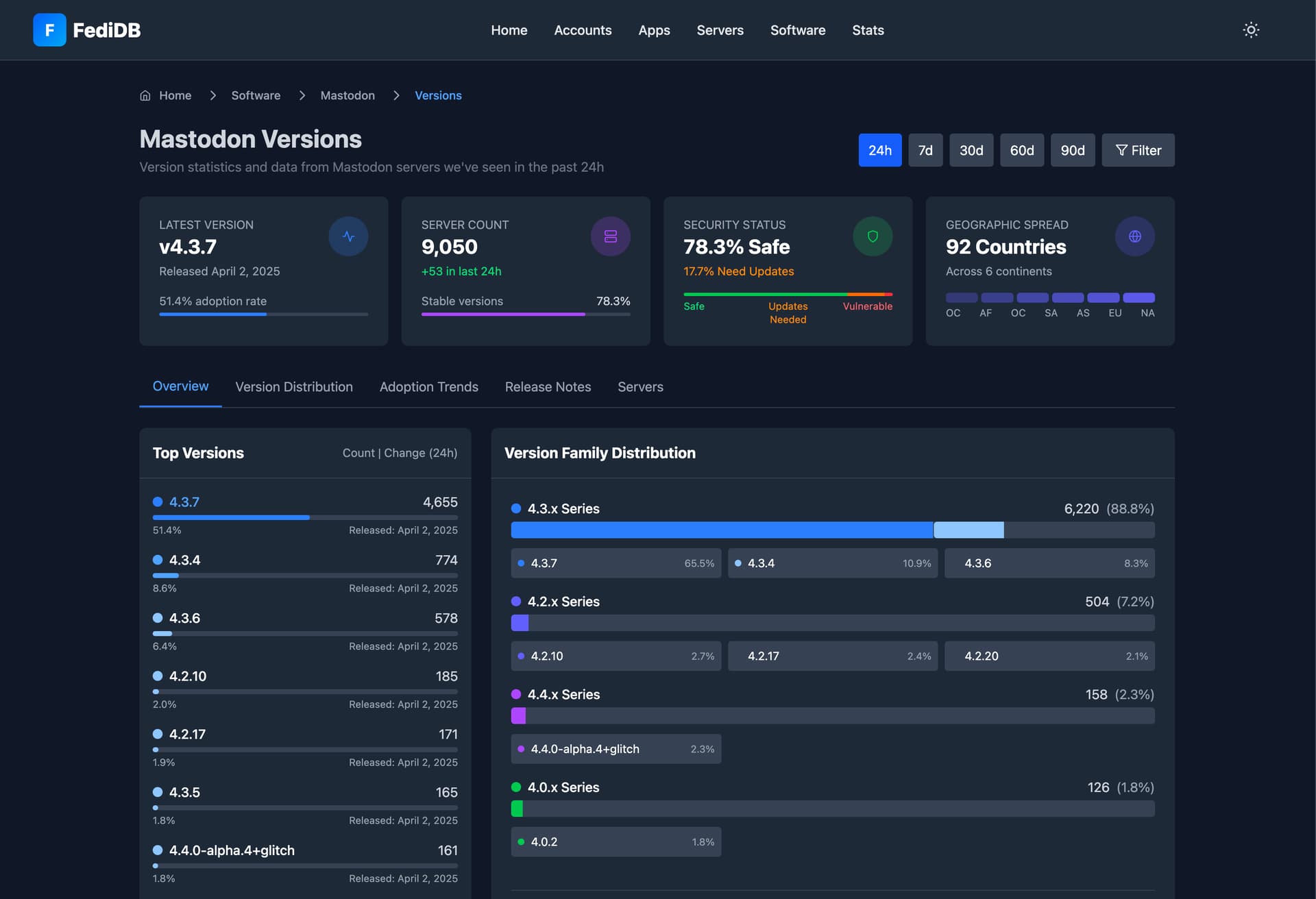1316x899 pixels.
Task: Click the Safe/Vulnerable security status bar
Action: tap(788, 294)
